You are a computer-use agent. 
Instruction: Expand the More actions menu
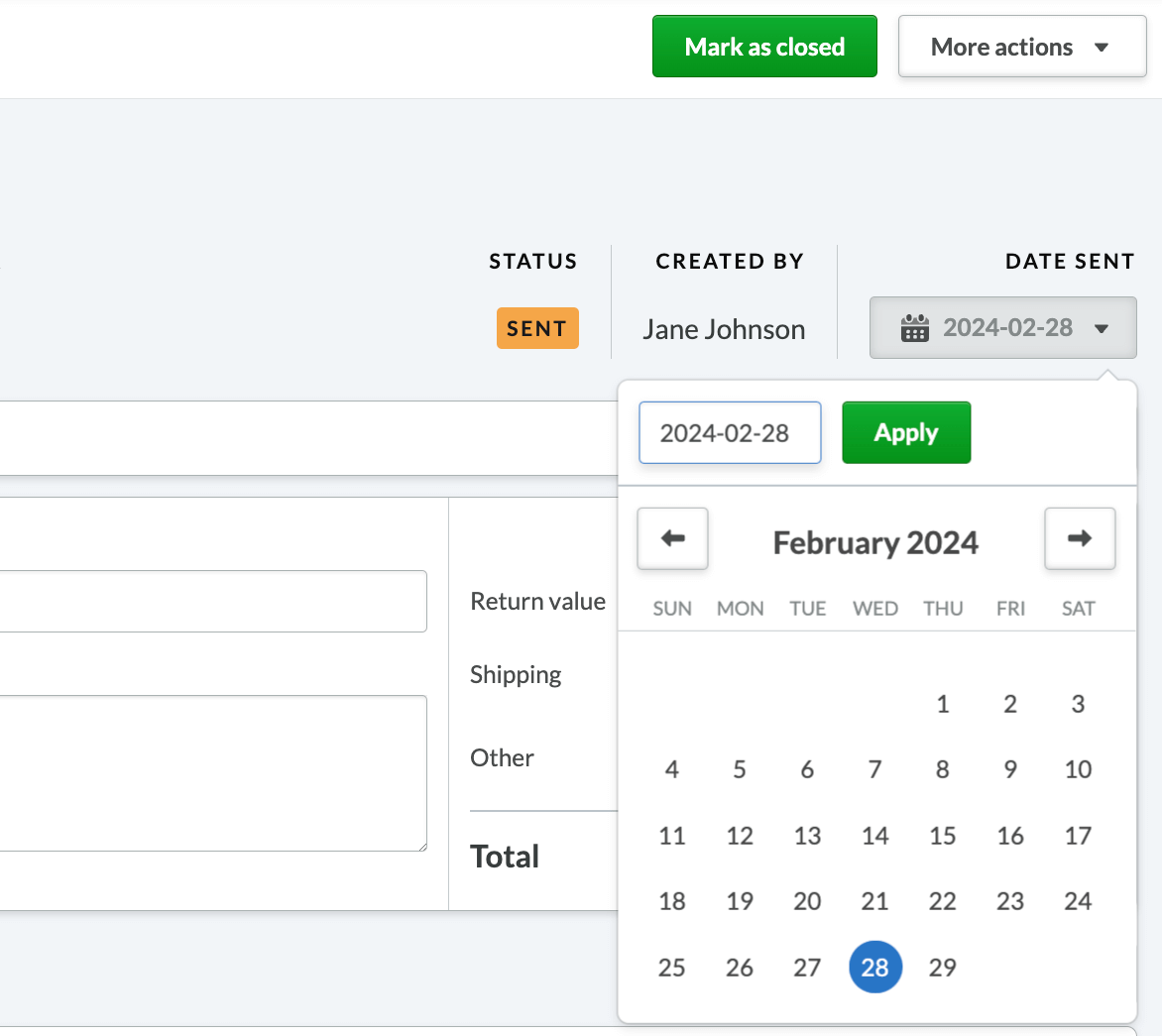tap(1021, 46)
